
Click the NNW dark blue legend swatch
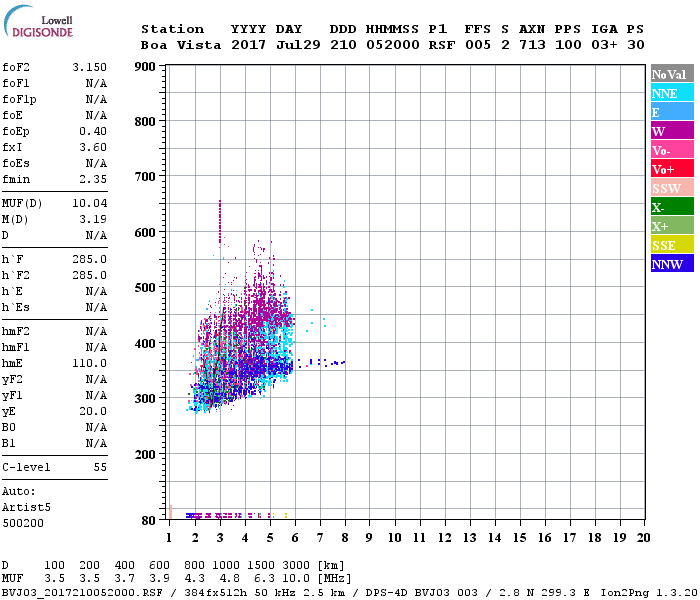pos(672,263)
